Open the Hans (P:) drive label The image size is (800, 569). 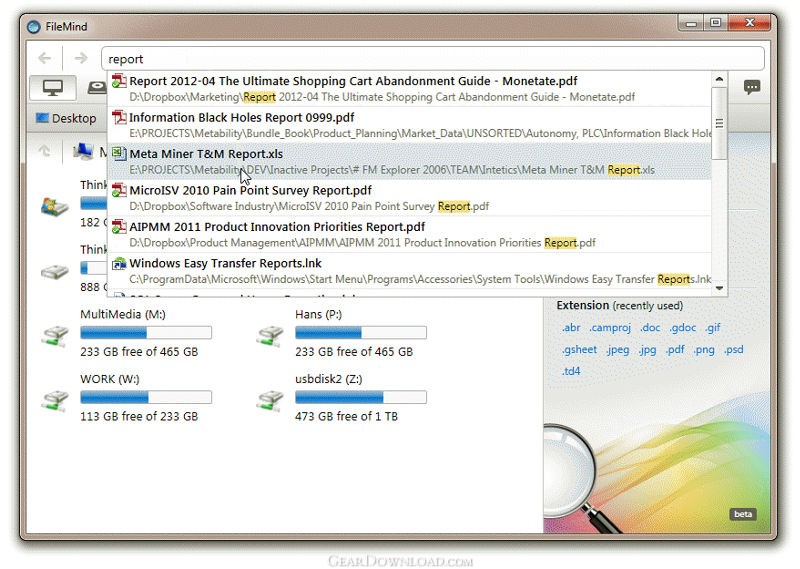tap(318, 314)
